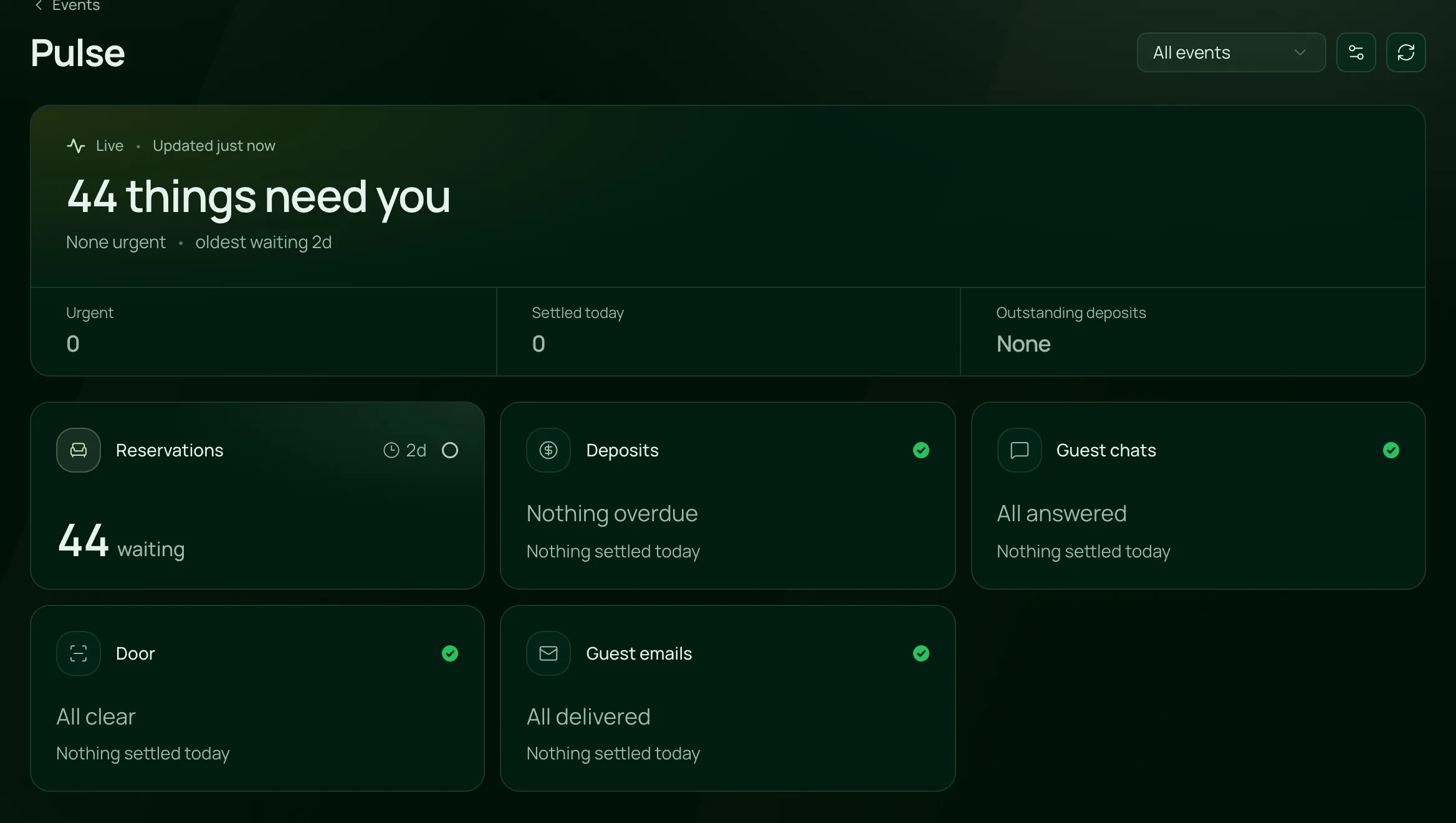Open the Guest chats card title
1456x823 pixels.
pos(1106,450)
